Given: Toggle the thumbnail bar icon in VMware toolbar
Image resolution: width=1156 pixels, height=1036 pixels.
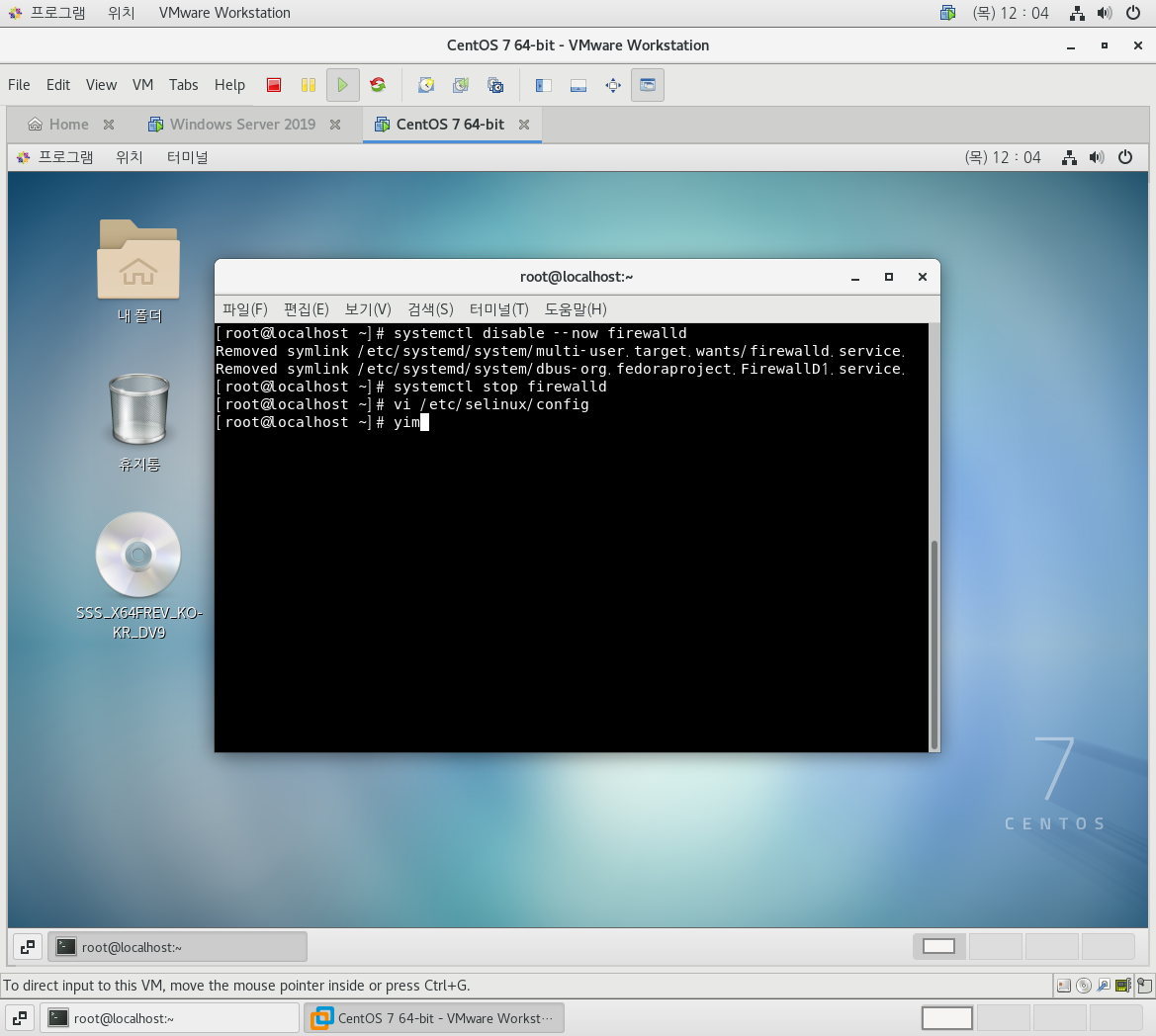Looking at the screenshot, I should tap(578, 85).
